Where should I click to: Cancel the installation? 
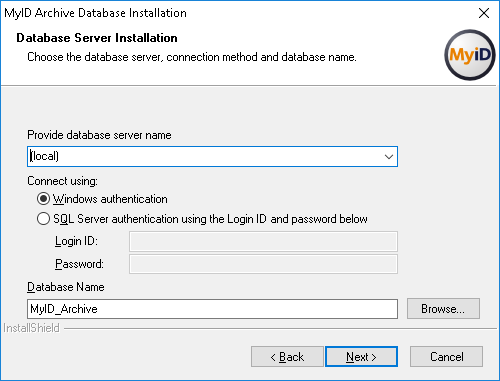446,357
